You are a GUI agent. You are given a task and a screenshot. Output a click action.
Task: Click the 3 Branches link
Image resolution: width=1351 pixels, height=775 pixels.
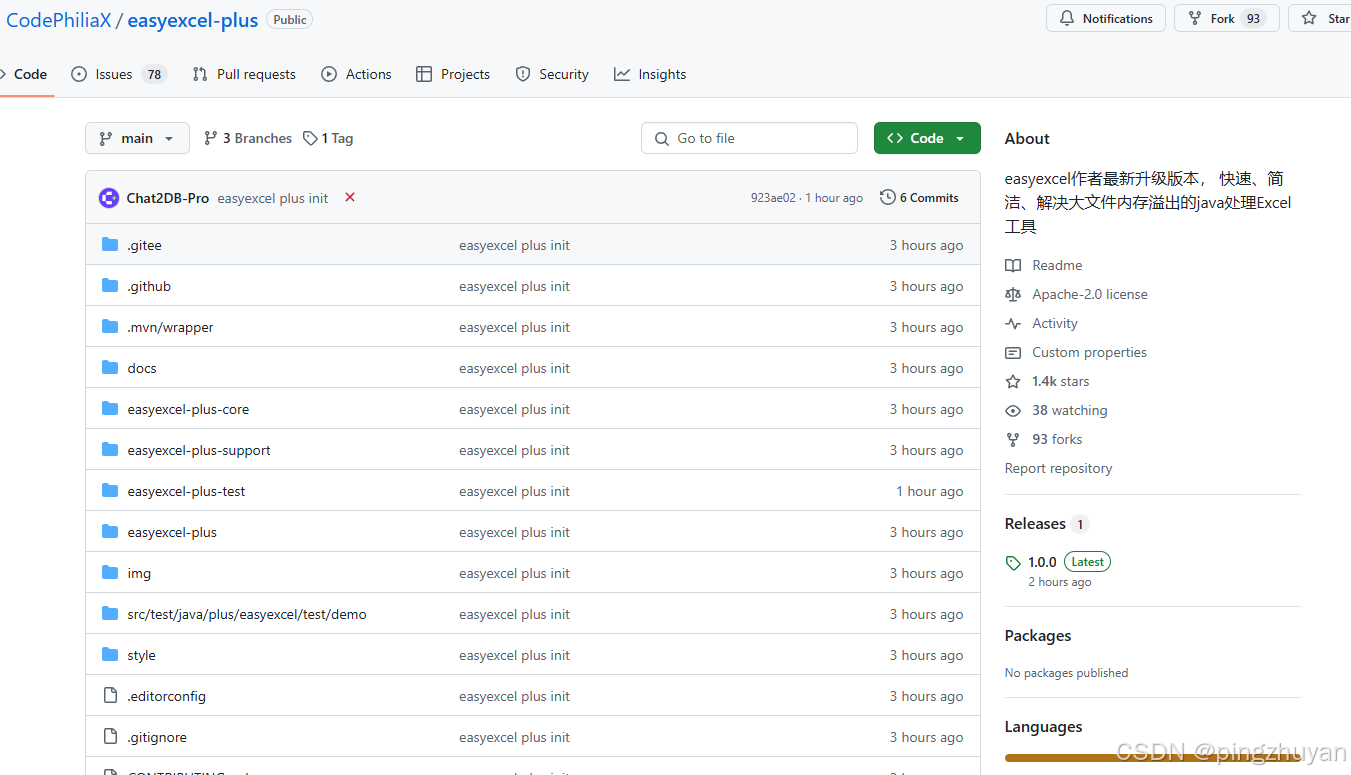pyautogui.click(x=248, y=138)
